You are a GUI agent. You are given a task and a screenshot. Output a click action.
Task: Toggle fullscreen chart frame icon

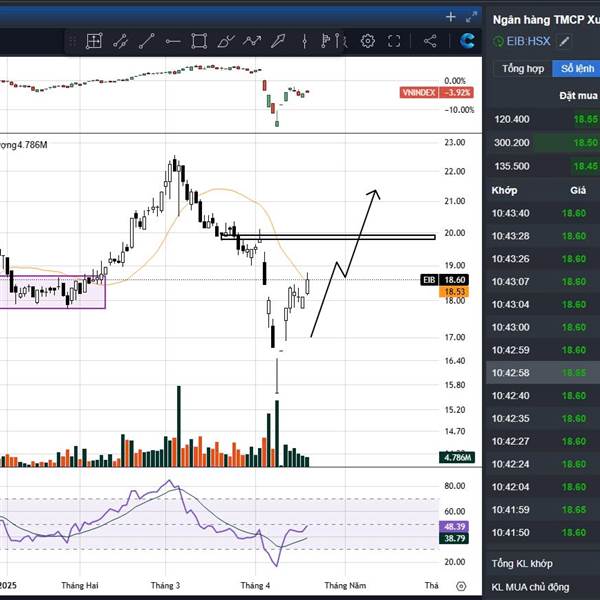[394, 41]
